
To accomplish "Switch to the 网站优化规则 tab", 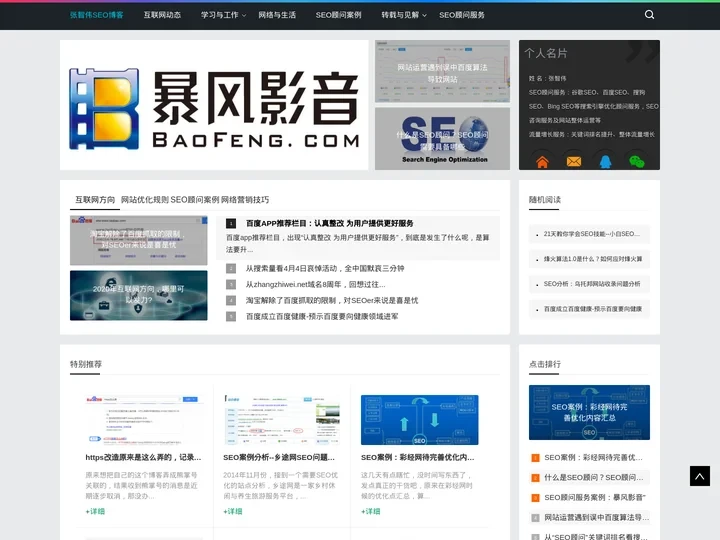I will (x=145, y=200).
